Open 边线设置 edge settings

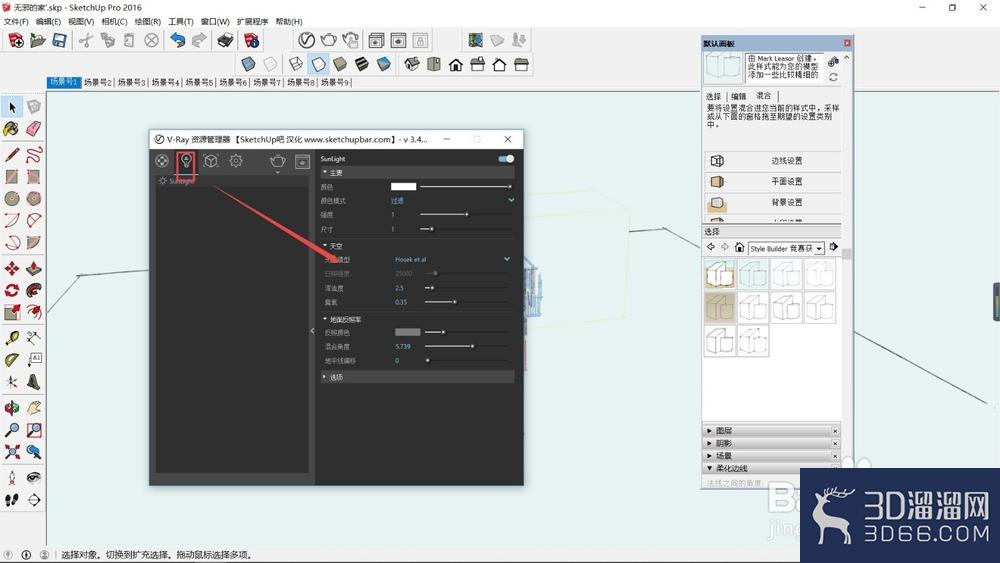pos(773,161)
